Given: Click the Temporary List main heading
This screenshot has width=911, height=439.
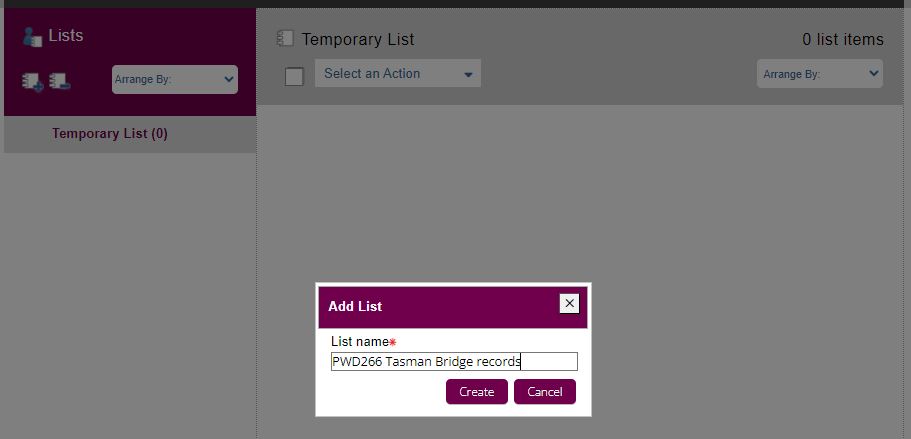Looking at the screenshot, I should pos(358,40).
